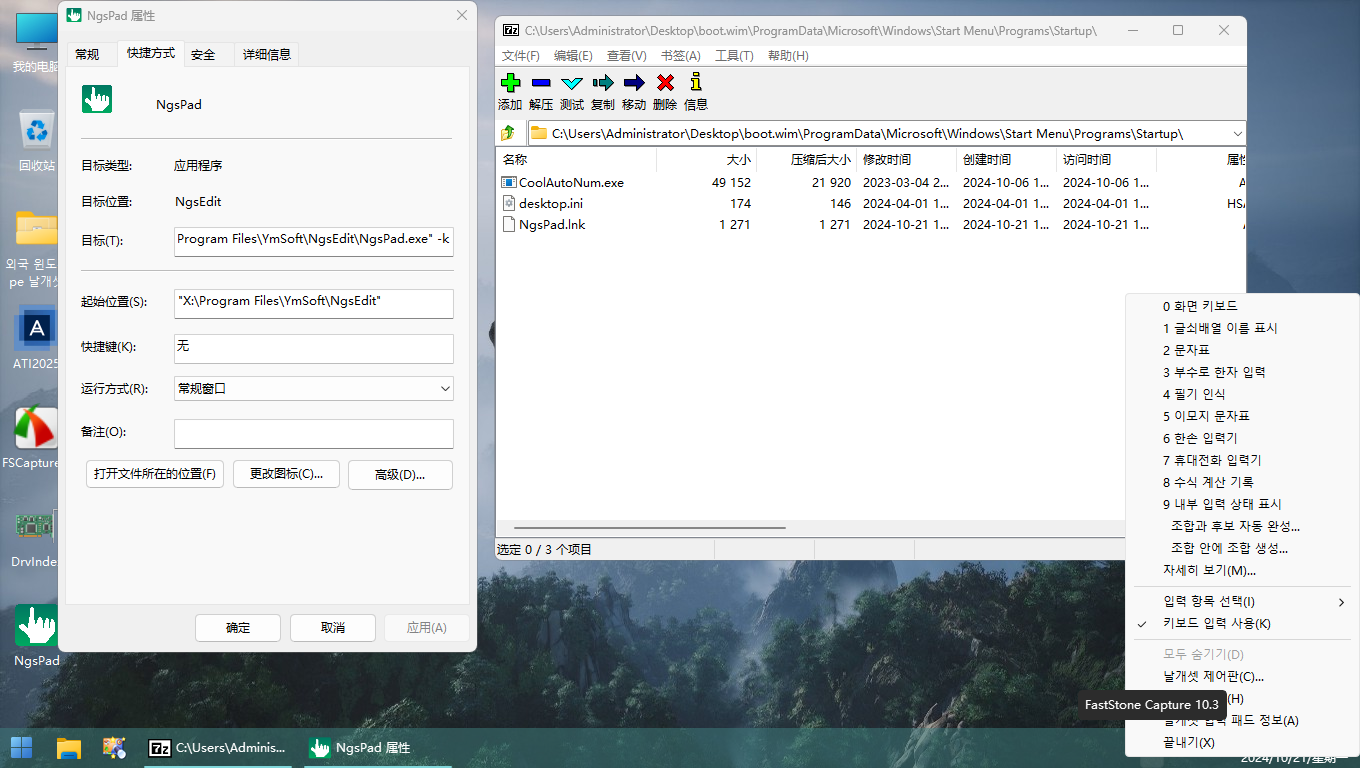Click the 我的电脑 desktop icon

click(37, 33)
